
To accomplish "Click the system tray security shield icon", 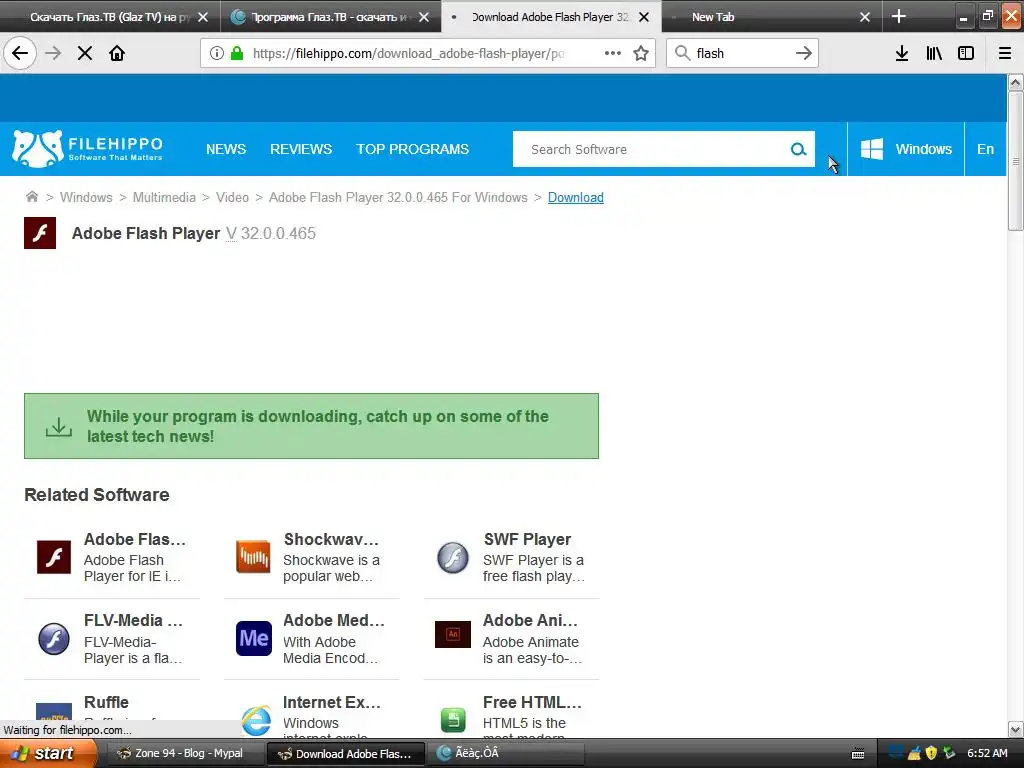I will 932,753.
